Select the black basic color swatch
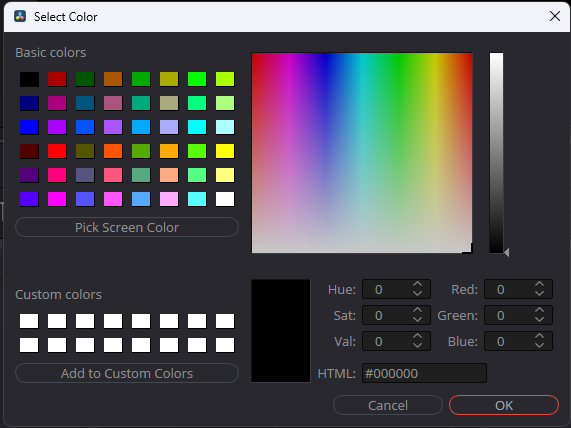This screenshot has width=571, height=428. point(29,79)
